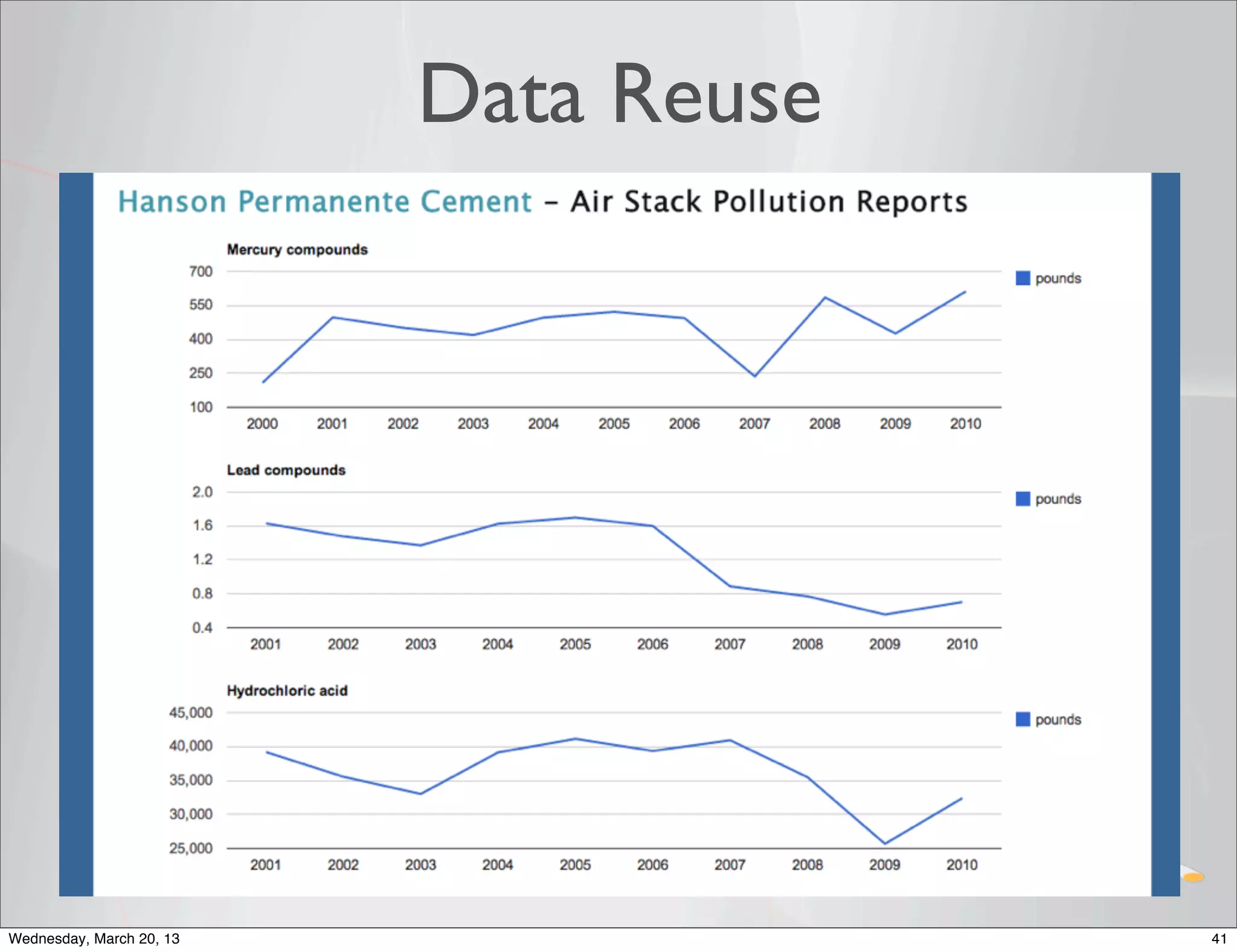Click the 30,000 value on Hydrochloric axis
1237x952 pixels.
click(x=191, y=814)
